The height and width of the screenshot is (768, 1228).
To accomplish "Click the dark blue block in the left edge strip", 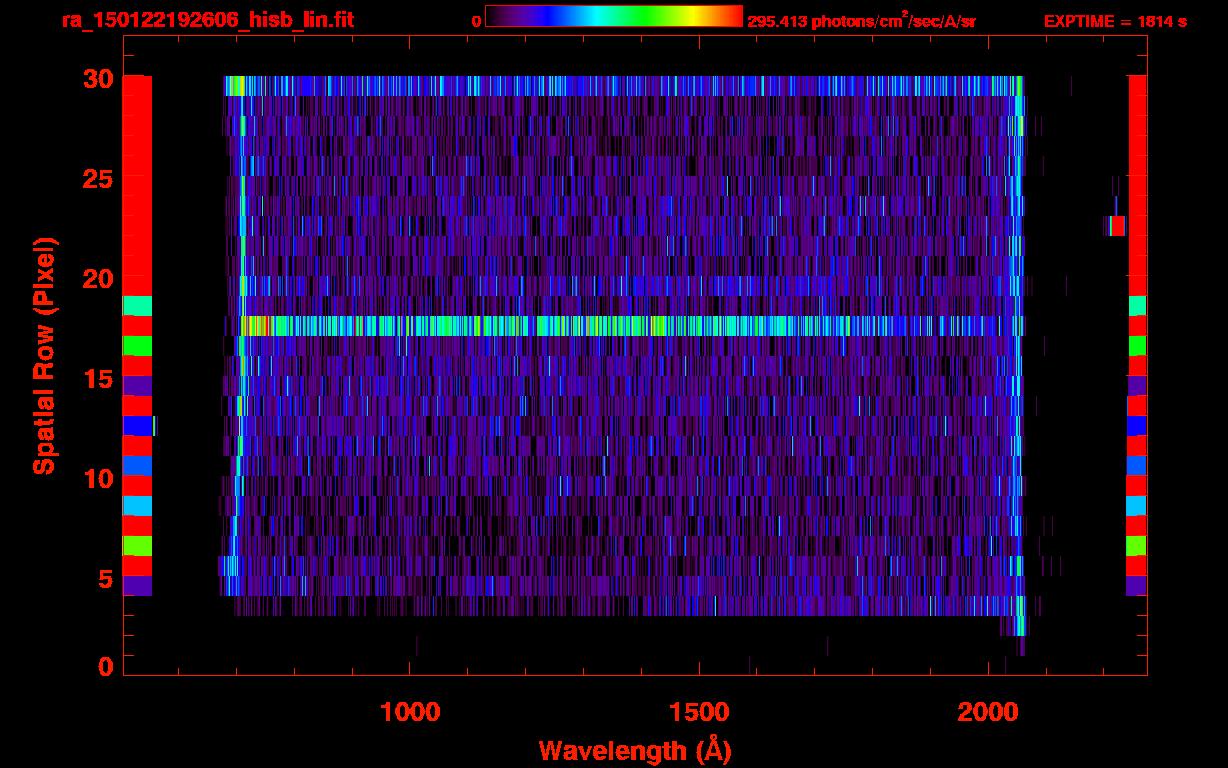I will pyautogui.click(x=137, y=426).
